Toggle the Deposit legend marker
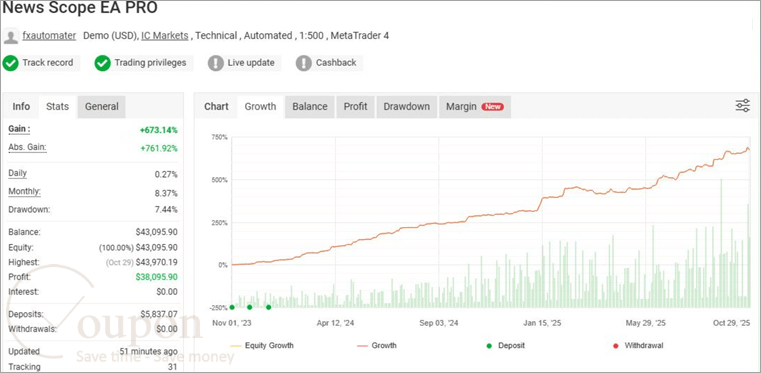The image size is (761, 373). (x=505, y=346)
